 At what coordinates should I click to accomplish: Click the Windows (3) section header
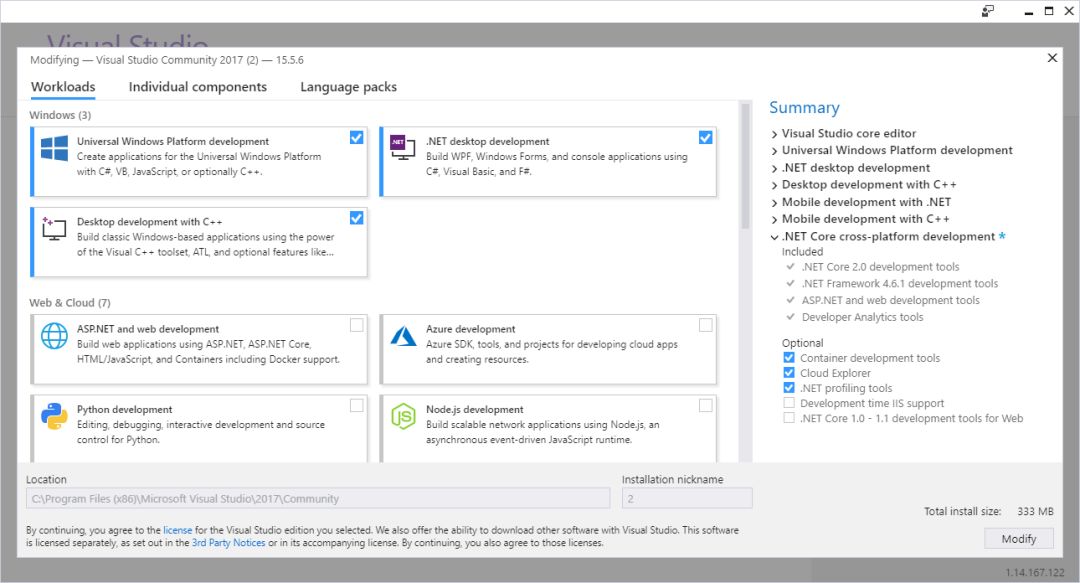[x=60, y=115]
